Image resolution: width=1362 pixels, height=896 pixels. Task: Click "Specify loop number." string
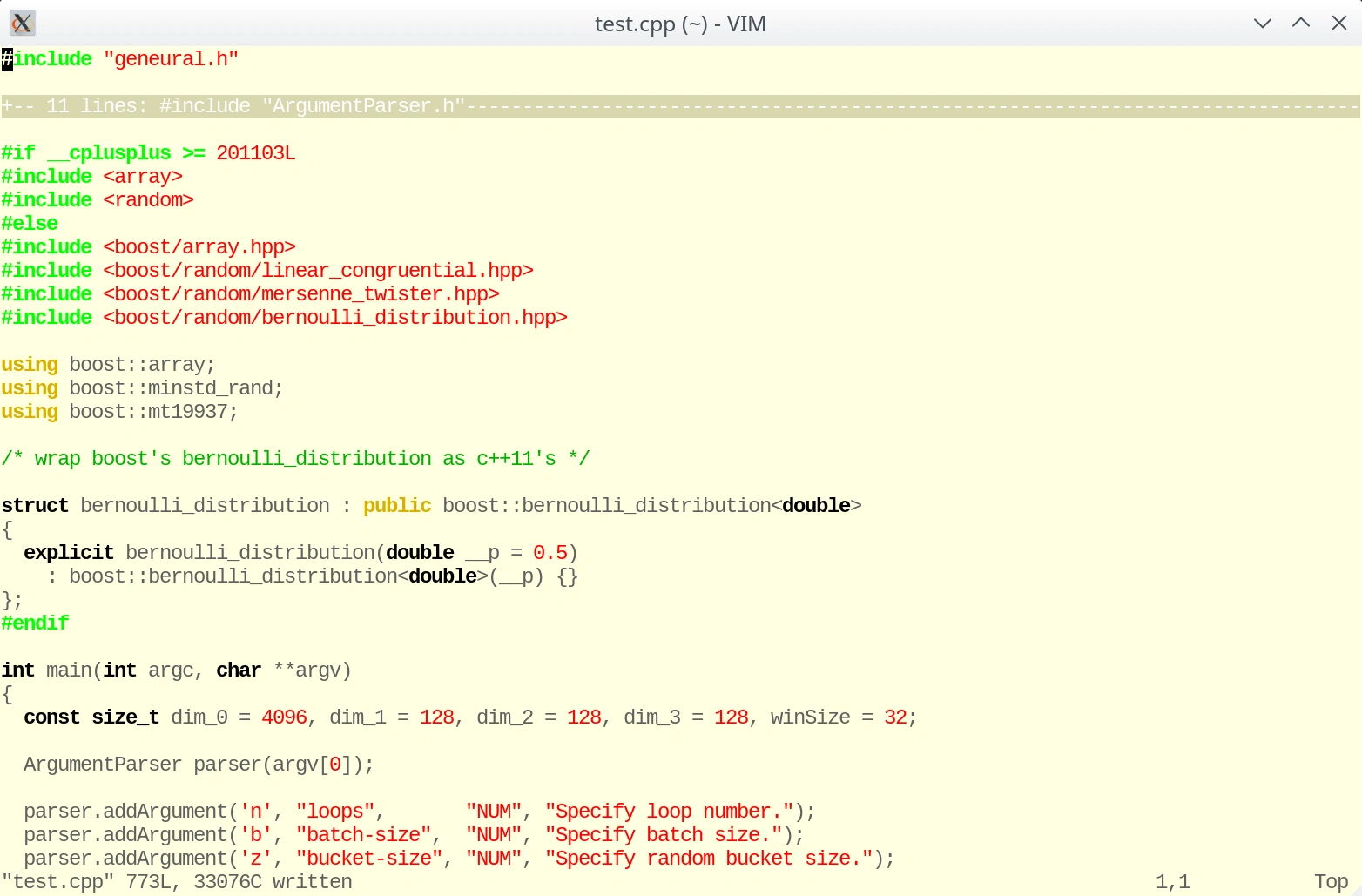pyautogui.click(x=670, y=812)
